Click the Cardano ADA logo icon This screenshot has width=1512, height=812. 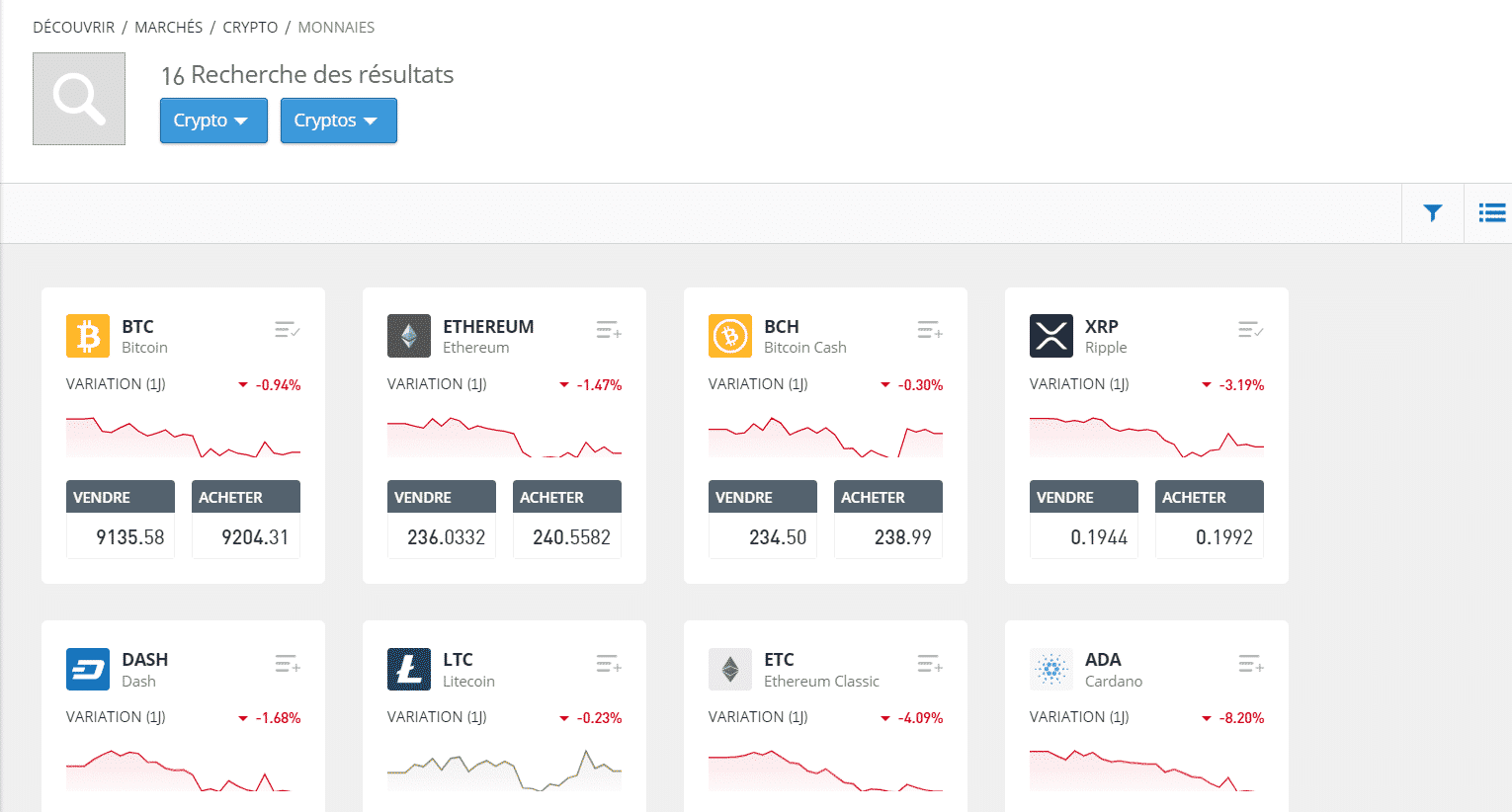[1051, 669]
